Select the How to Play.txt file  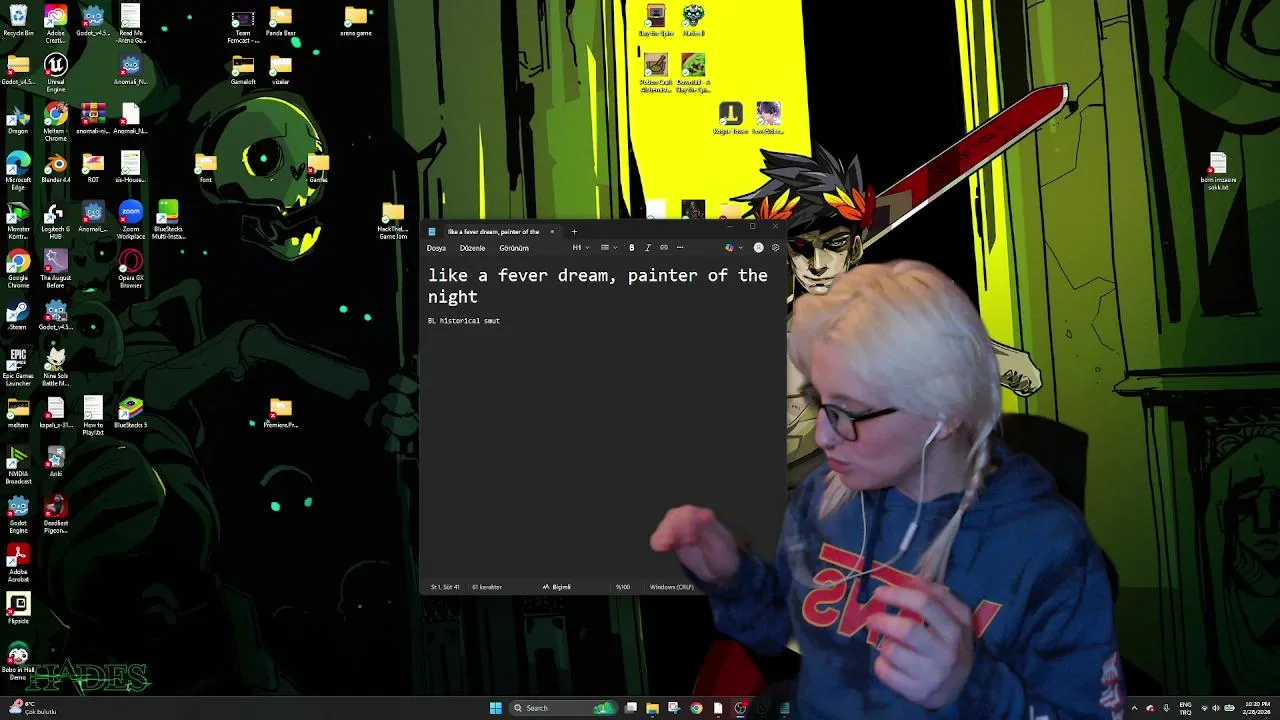pos(93,416)
